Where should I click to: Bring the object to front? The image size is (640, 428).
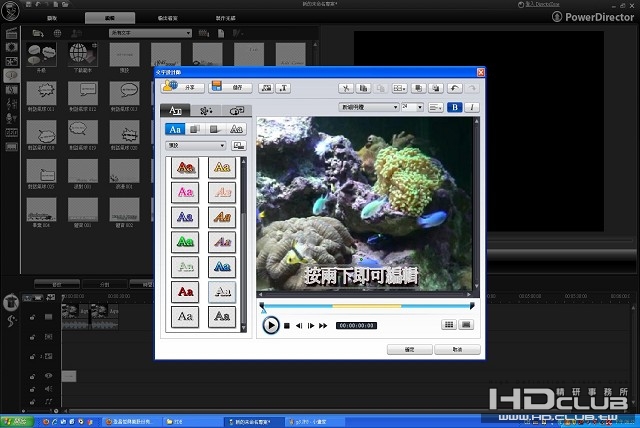click(x=418, y=88)
